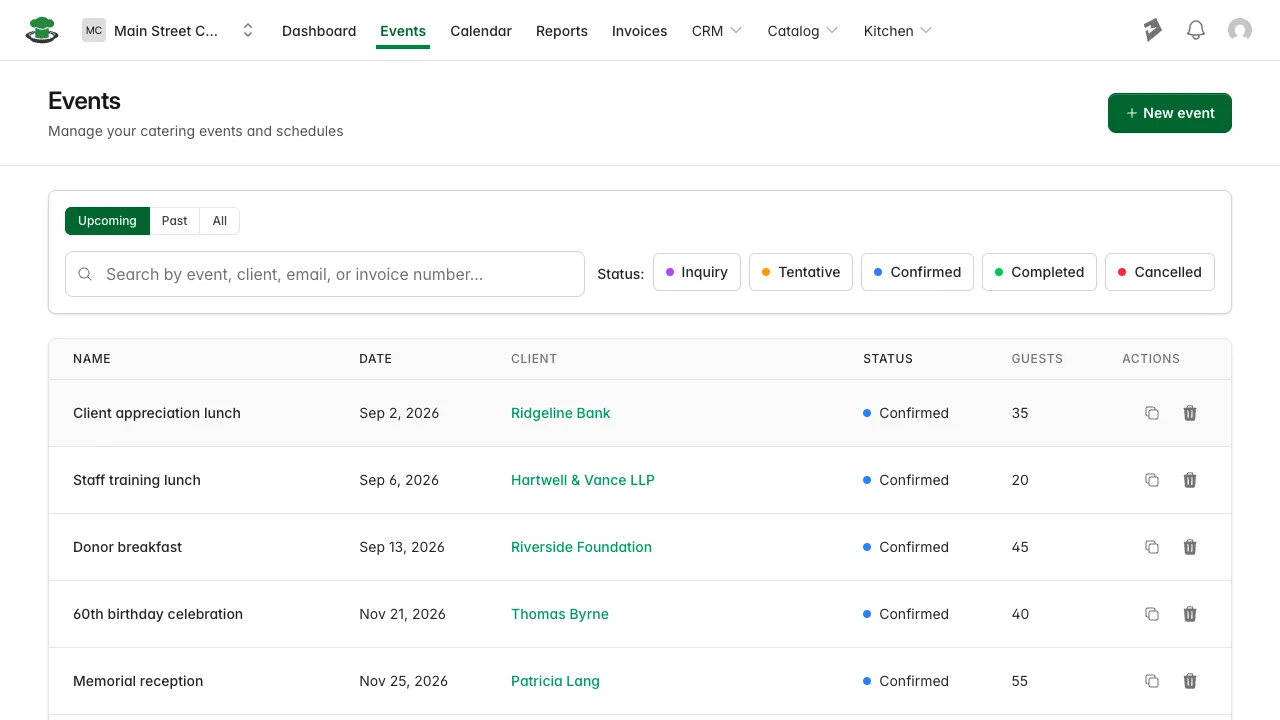Switch to the Past events tab
Screen dimensions: 1280x720
tap(175, 221)
